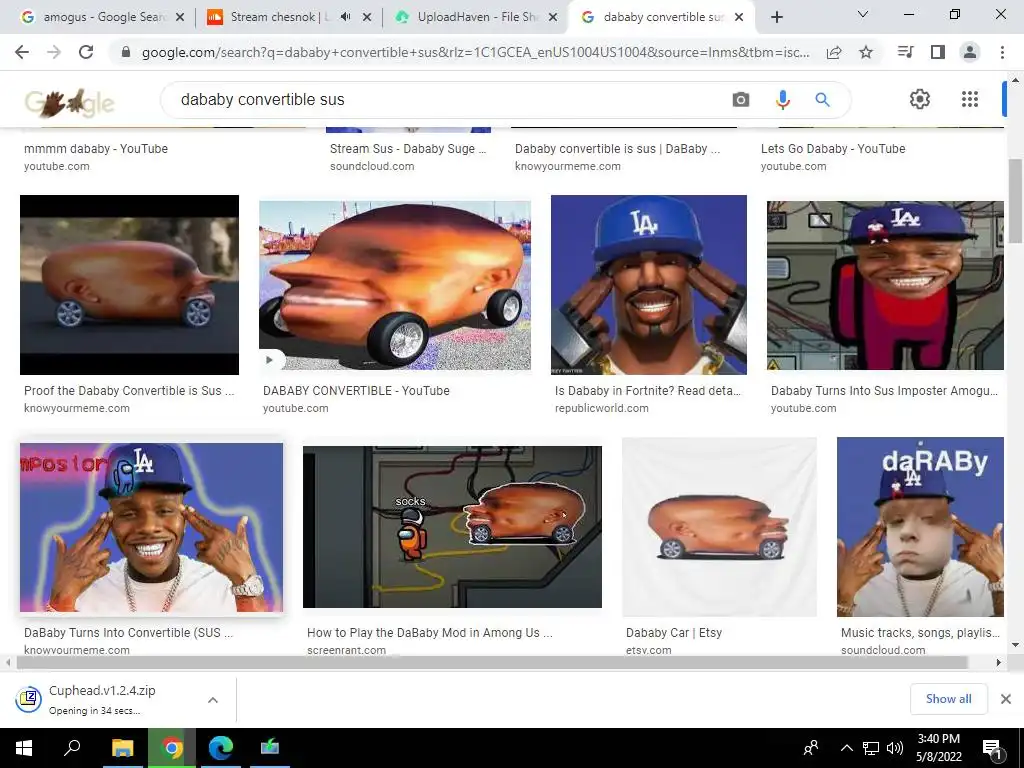Open Google quick settings gear

click(x=920, y=99)
